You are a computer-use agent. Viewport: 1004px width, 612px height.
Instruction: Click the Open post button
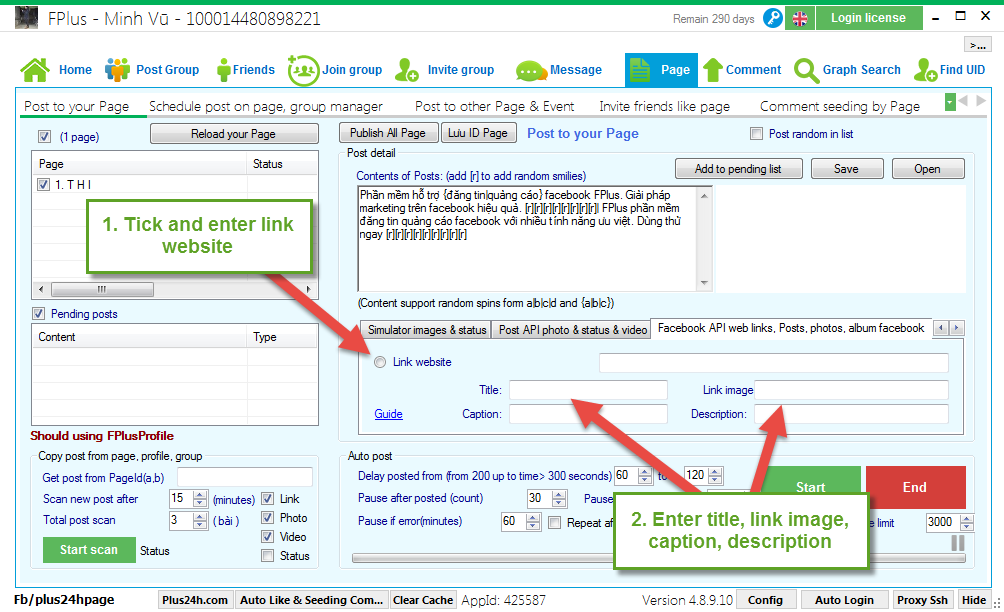pyautogui.click(x=928, y=169)
